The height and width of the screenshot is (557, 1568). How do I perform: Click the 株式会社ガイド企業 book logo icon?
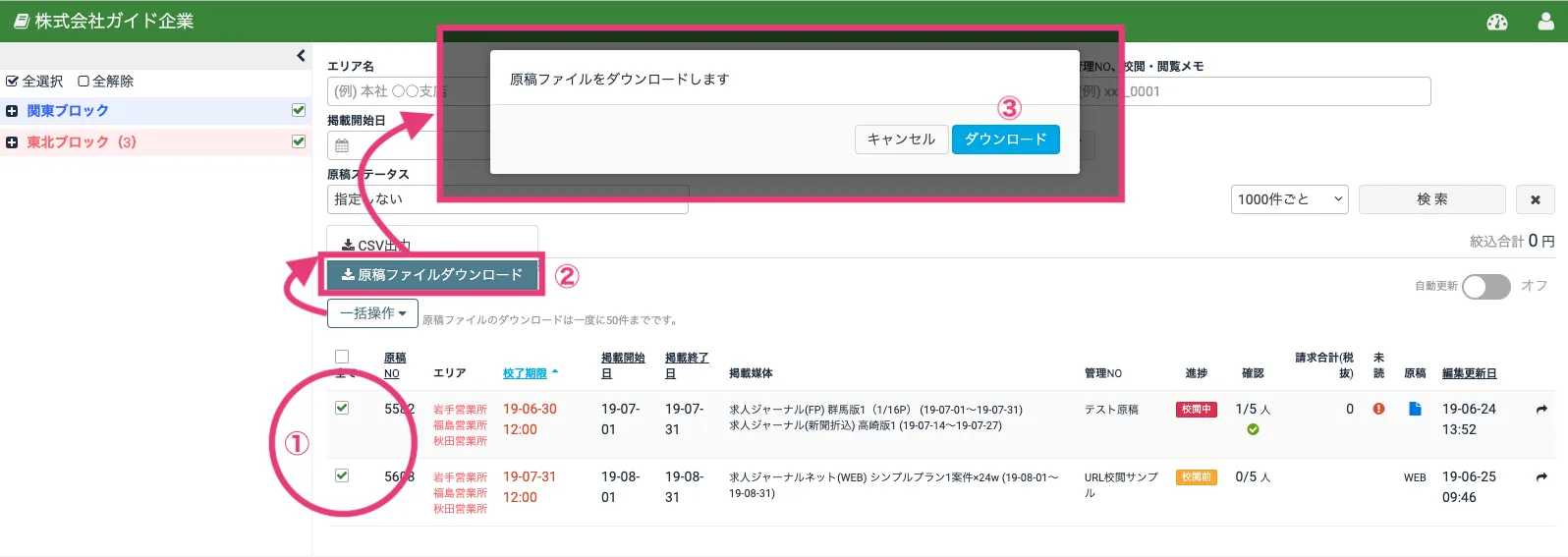[x=21, y=22]
